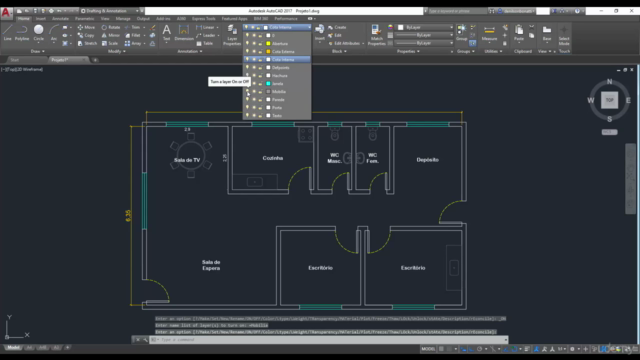Activate the Arc tool
The image size is (640, 360).
[x=53, y=33]
